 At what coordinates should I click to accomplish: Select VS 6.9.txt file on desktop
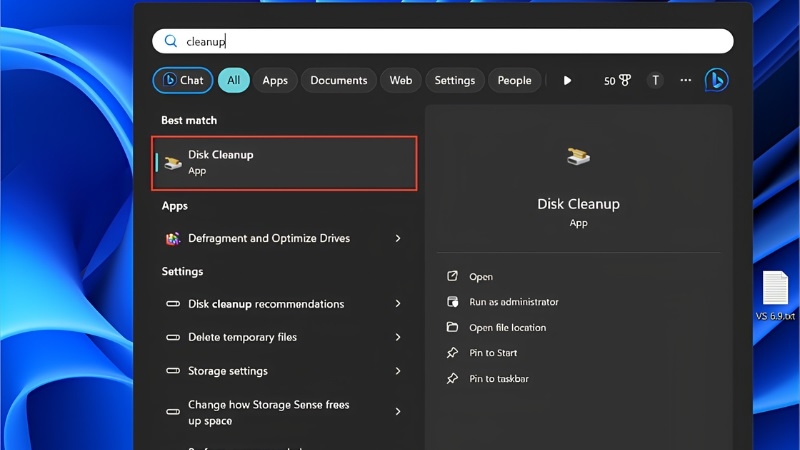775,296
